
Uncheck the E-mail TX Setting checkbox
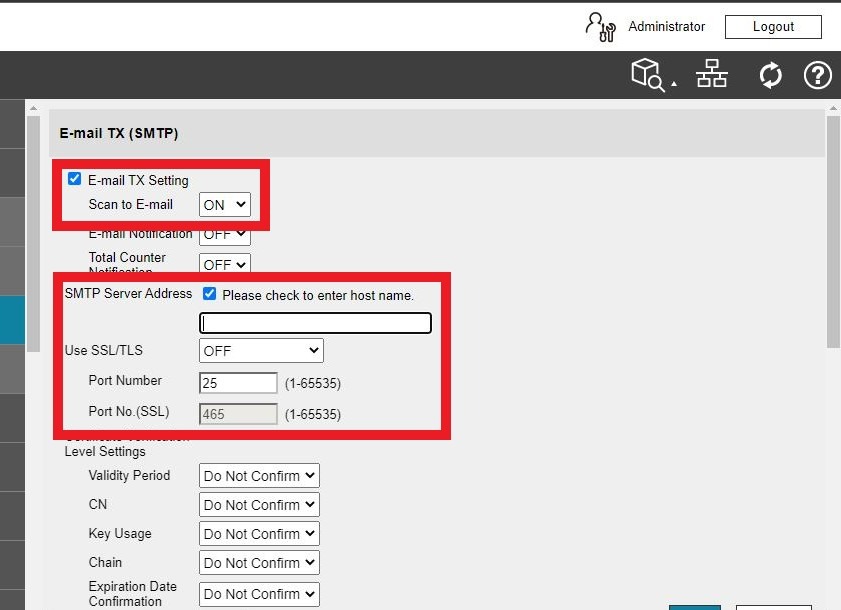[x=74, y=179]
